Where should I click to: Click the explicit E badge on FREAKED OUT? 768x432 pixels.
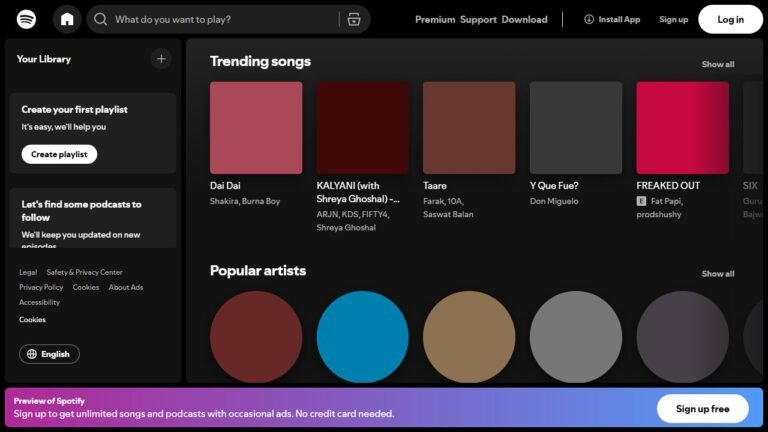click(x=641, y=201)
